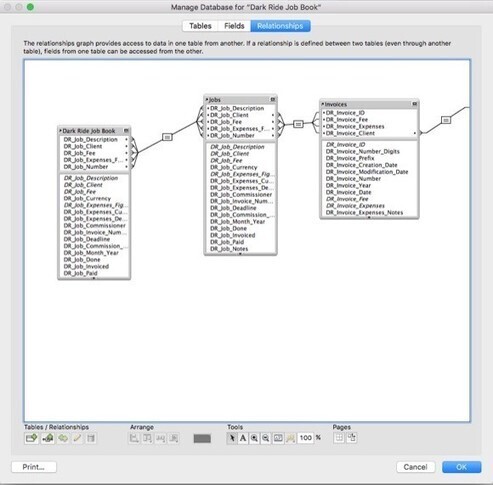
Task: Open relationship box between Jobs and Invoices
Action: [298, 124]
